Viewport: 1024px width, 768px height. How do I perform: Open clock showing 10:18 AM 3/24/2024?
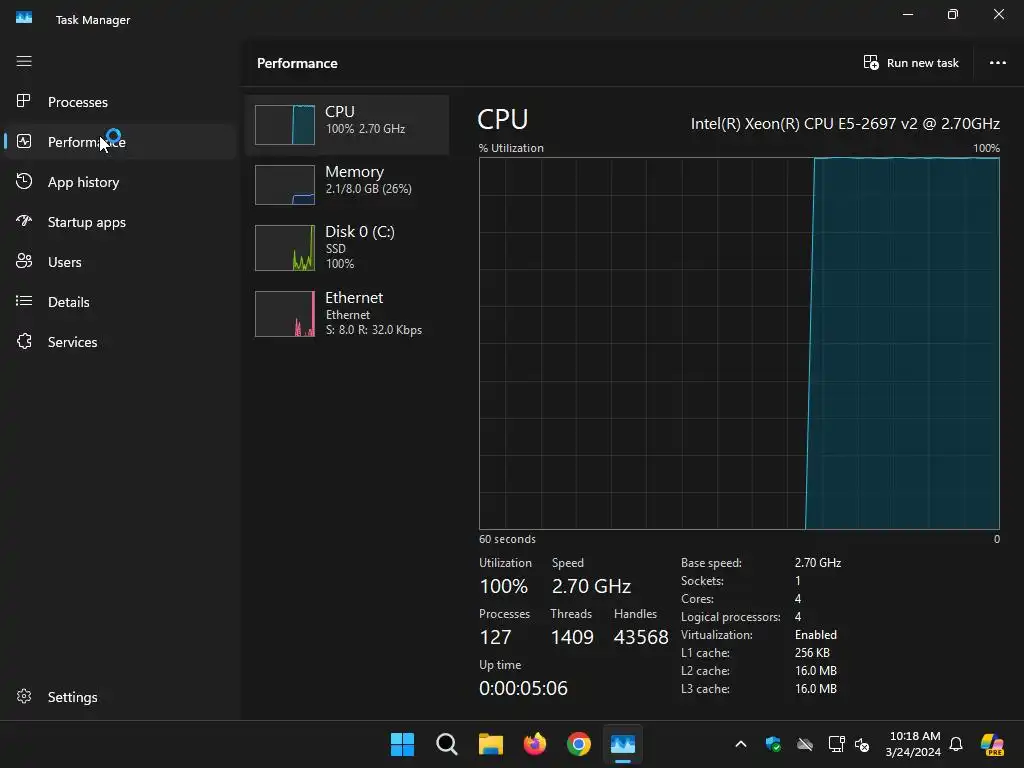[x=913, y=744]
